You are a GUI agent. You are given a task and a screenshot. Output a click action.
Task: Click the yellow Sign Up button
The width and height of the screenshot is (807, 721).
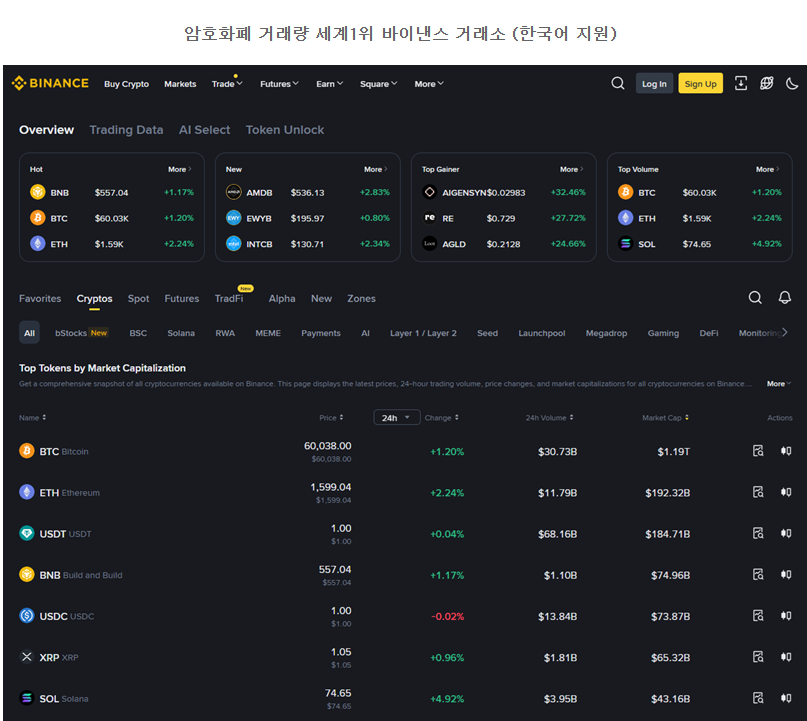(x=700, y=83)
